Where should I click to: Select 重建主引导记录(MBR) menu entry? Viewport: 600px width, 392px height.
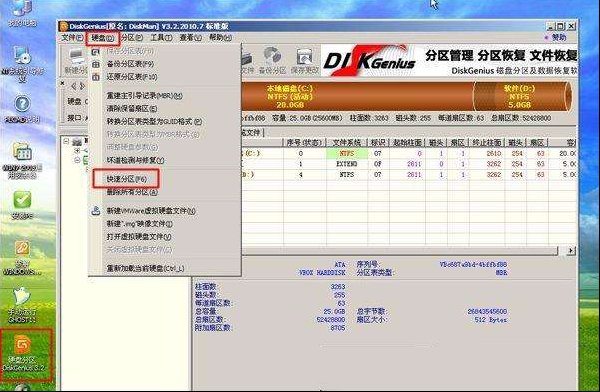144,96
